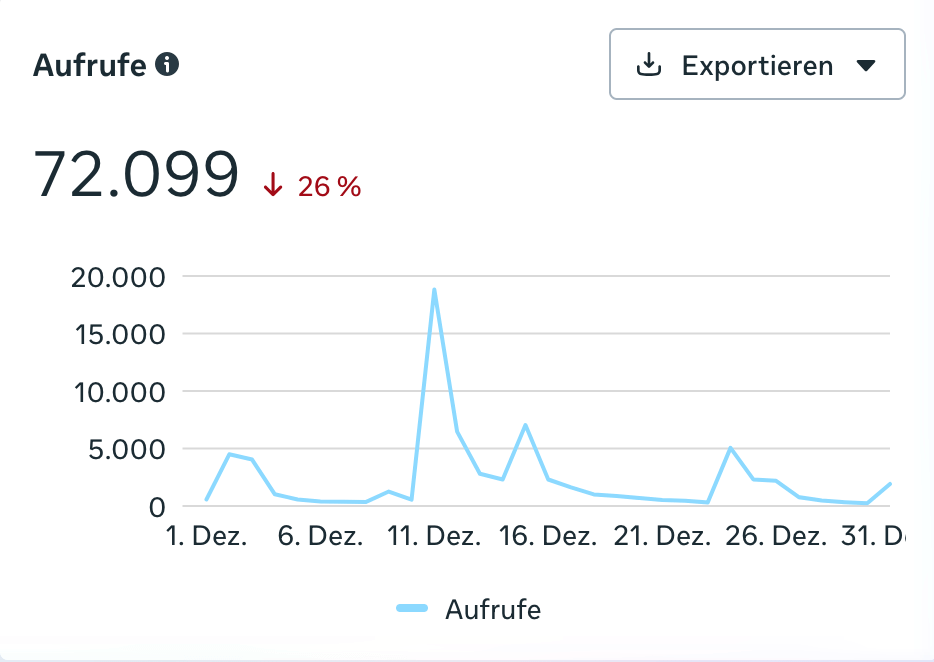Click the red down arrow trend icon
Image resolution: width=934 pixels, height=662 pixels.
click(273, 185)
